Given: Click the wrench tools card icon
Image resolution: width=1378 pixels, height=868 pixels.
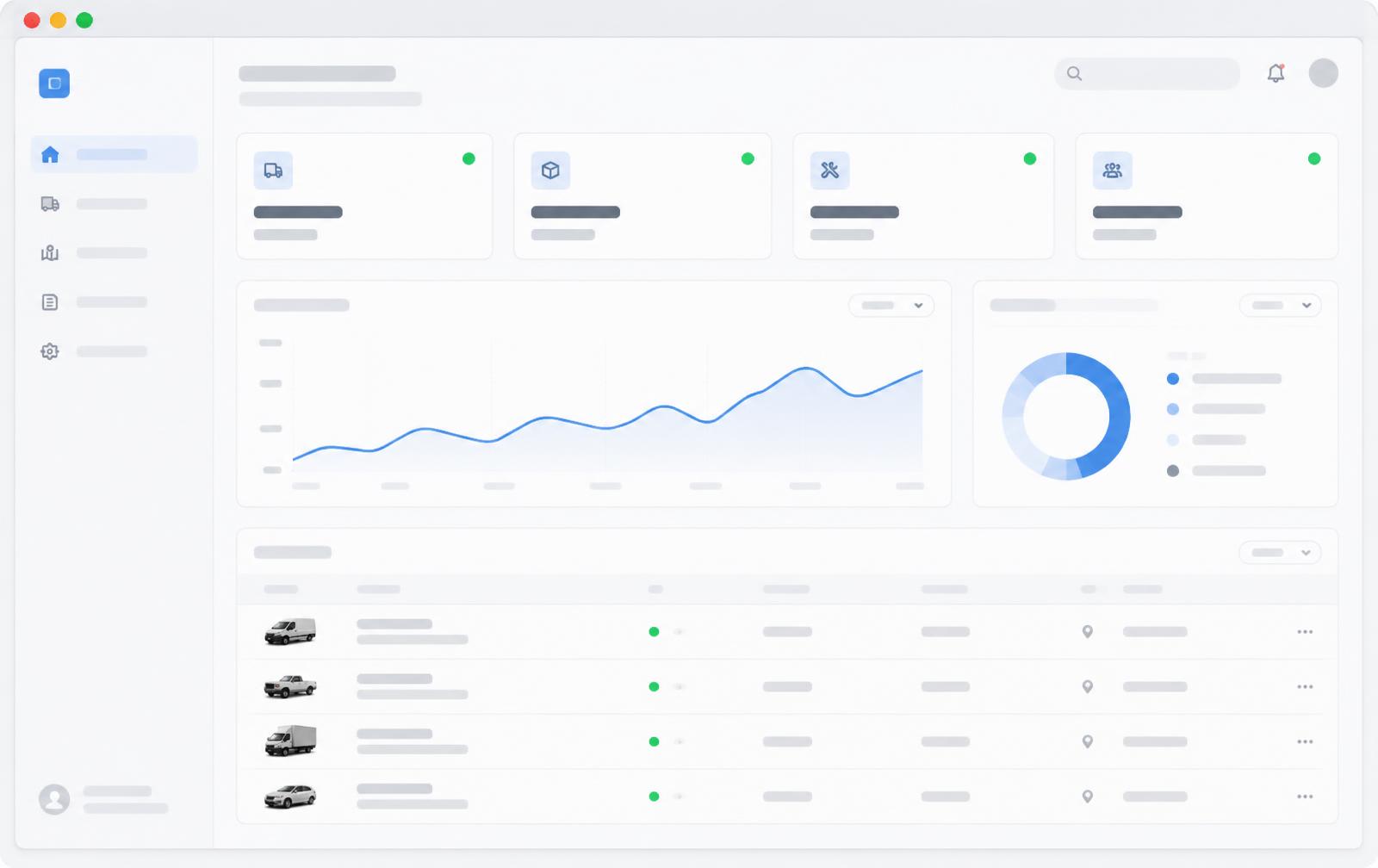Looking at the screenshot, I should point(830,170).
